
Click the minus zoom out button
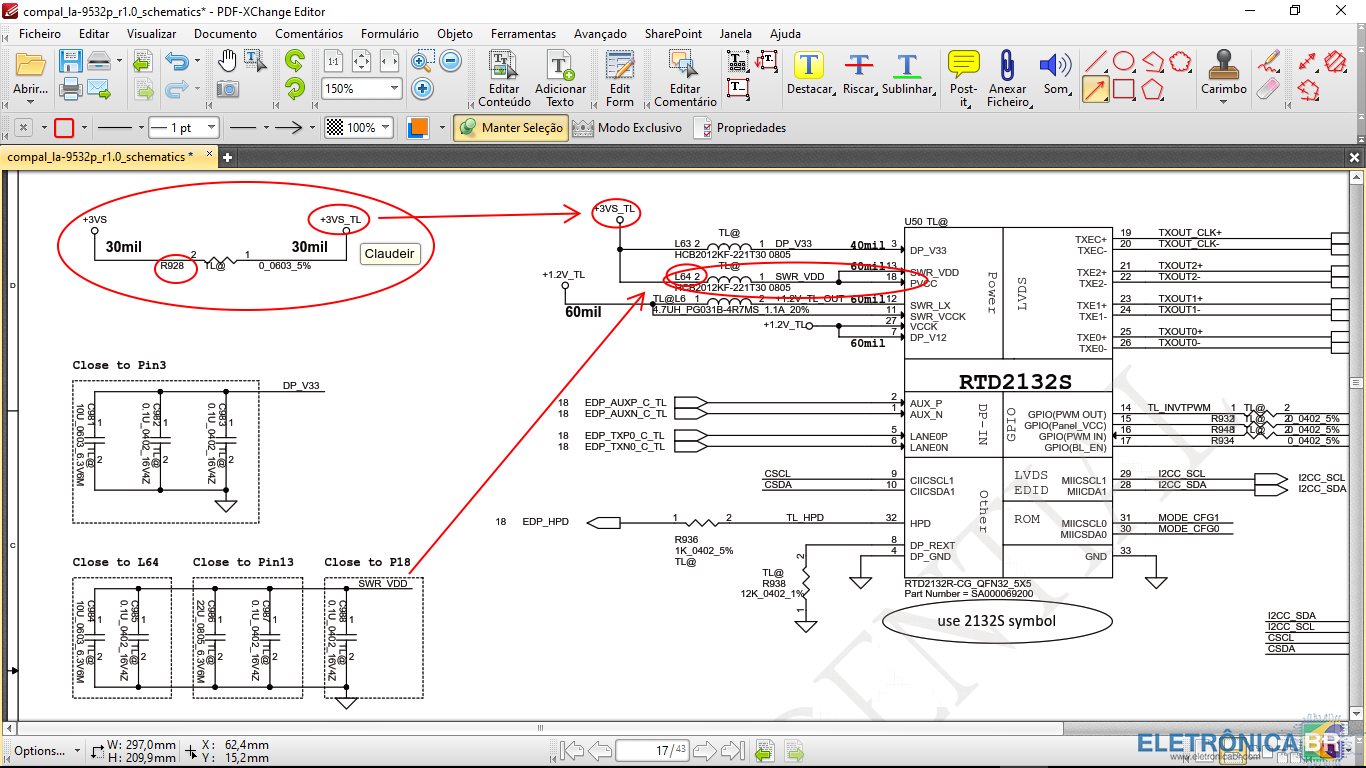(x=451, y=62)
